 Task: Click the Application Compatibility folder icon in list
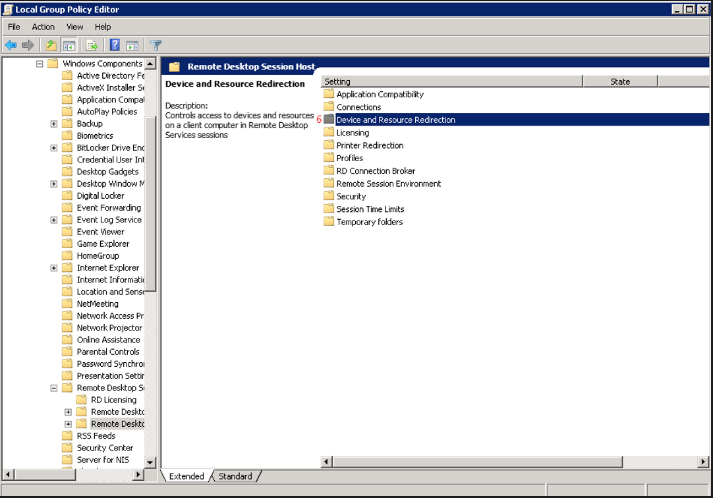pos(329,94)
